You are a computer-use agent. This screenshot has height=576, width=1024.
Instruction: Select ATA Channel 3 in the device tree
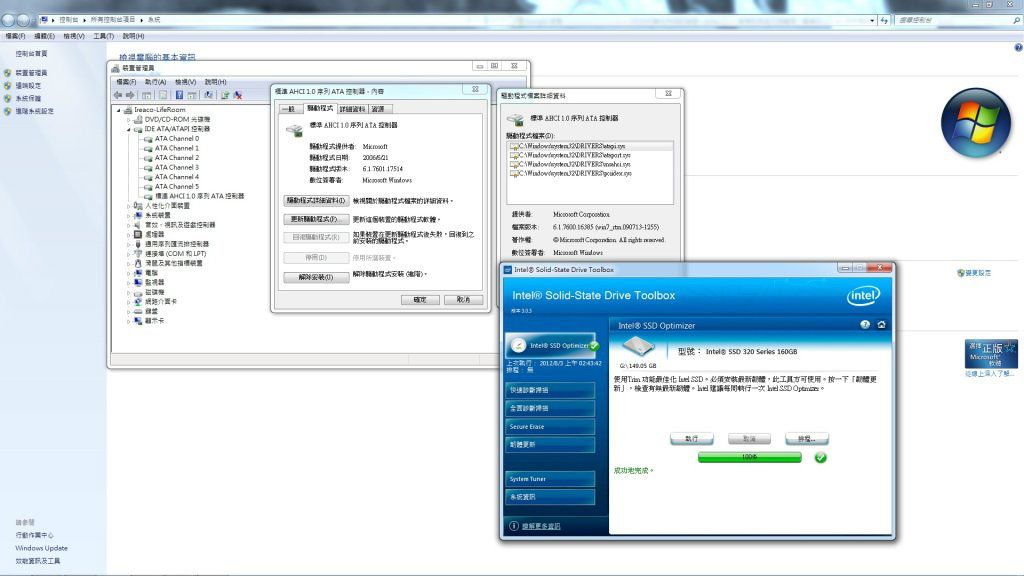pos(176,167)
